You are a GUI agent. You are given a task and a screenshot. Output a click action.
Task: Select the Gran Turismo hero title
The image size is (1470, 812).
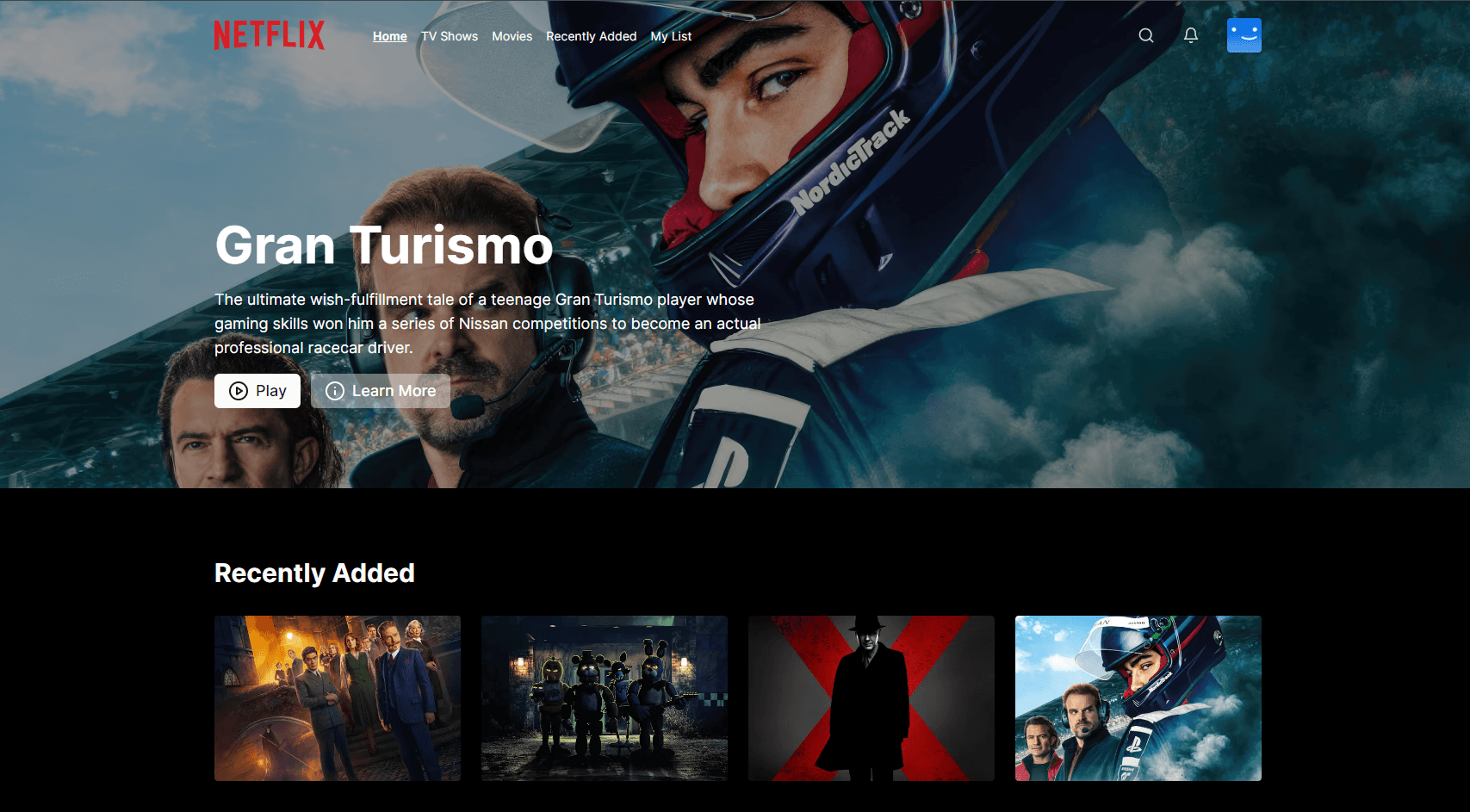(384, 245)
